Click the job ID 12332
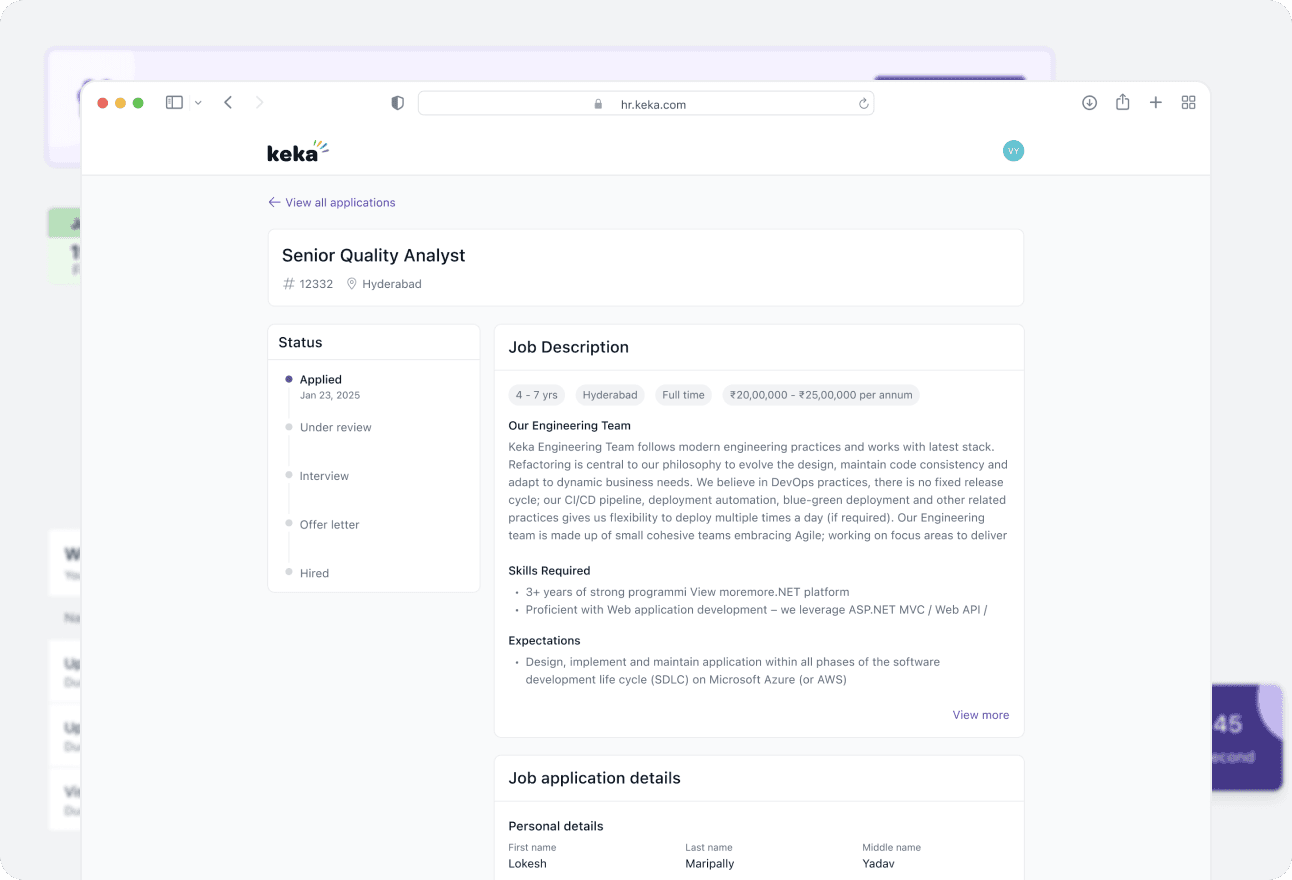 pyautogui.click(x=308, y=284)
